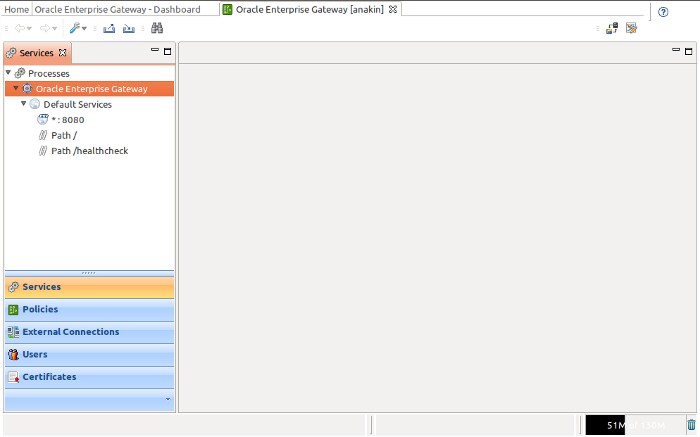Click the External Connections section icon
Viewport: 700px width, 437px height.
[x=13, y=332]
